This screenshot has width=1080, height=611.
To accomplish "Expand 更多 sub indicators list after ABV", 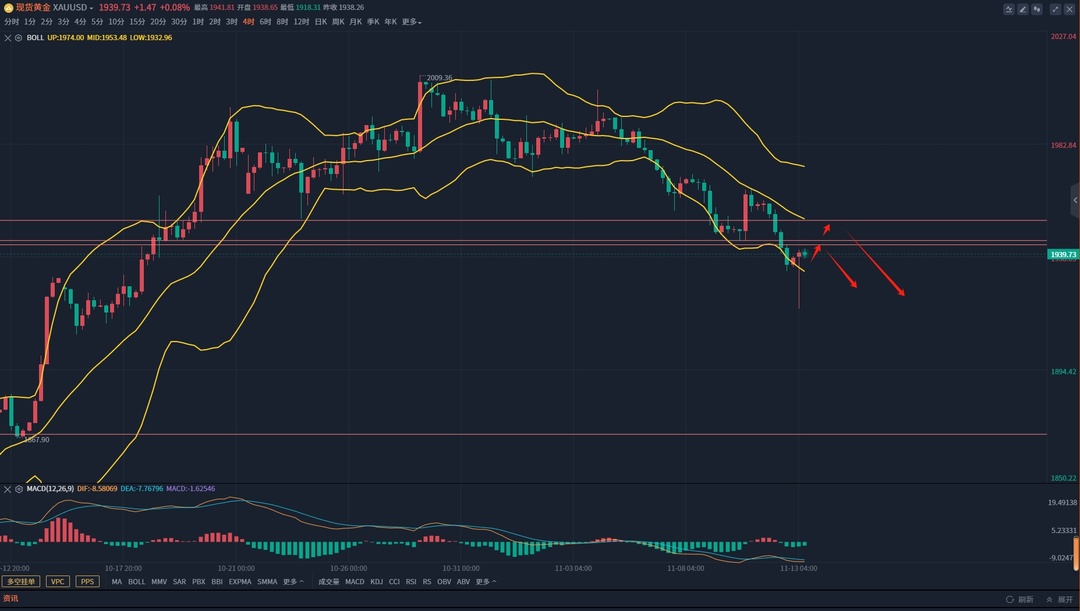I will click(486, 582).
